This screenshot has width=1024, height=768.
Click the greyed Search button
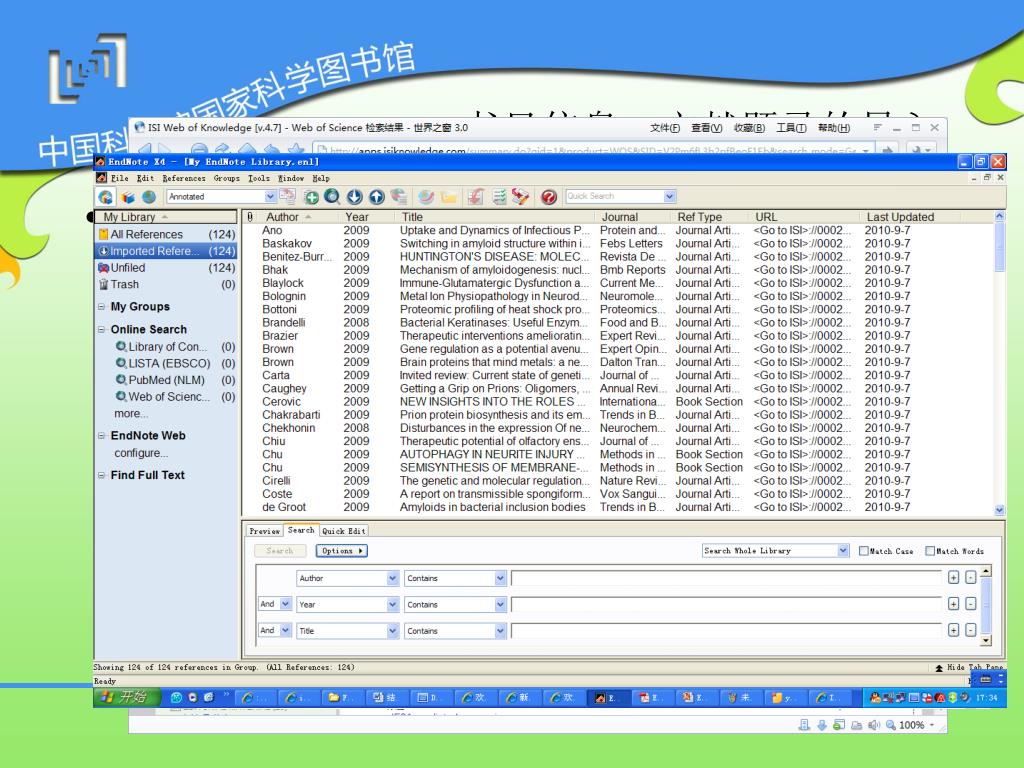[280, 551]
